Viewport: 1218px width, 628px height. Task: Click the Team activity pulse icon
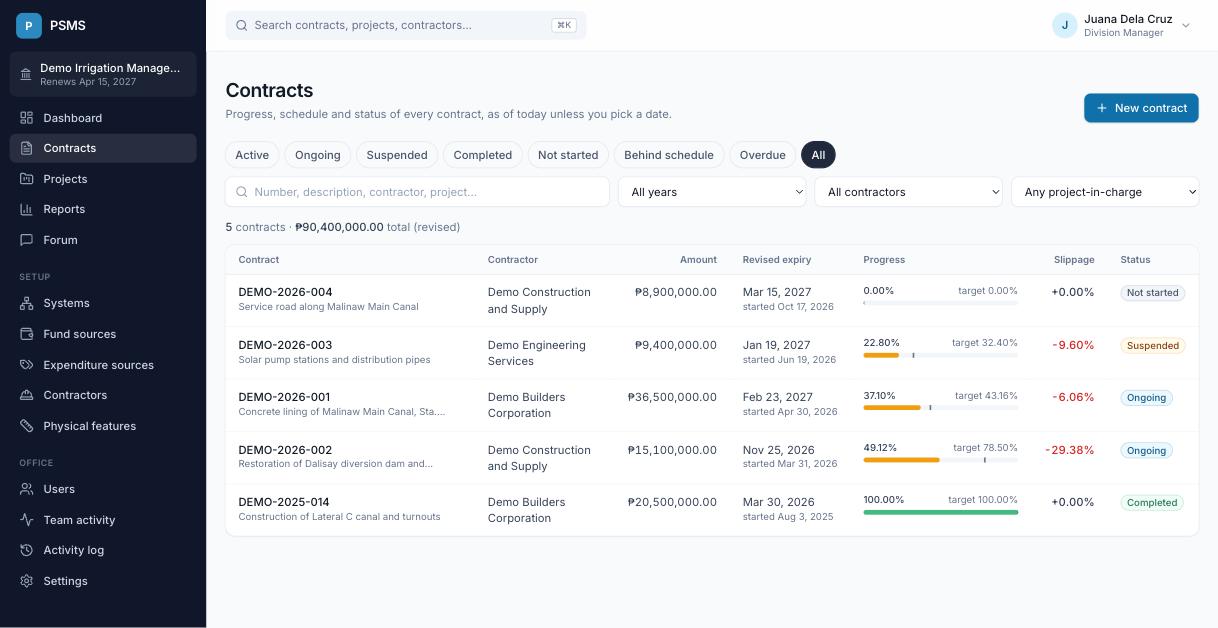(27, 520)
